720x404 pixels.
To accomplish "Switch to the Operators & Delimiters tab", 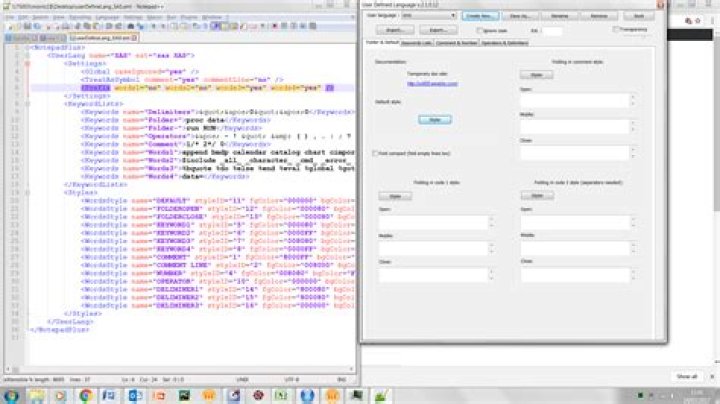I will pyautogui.click(x=504, y=43).
